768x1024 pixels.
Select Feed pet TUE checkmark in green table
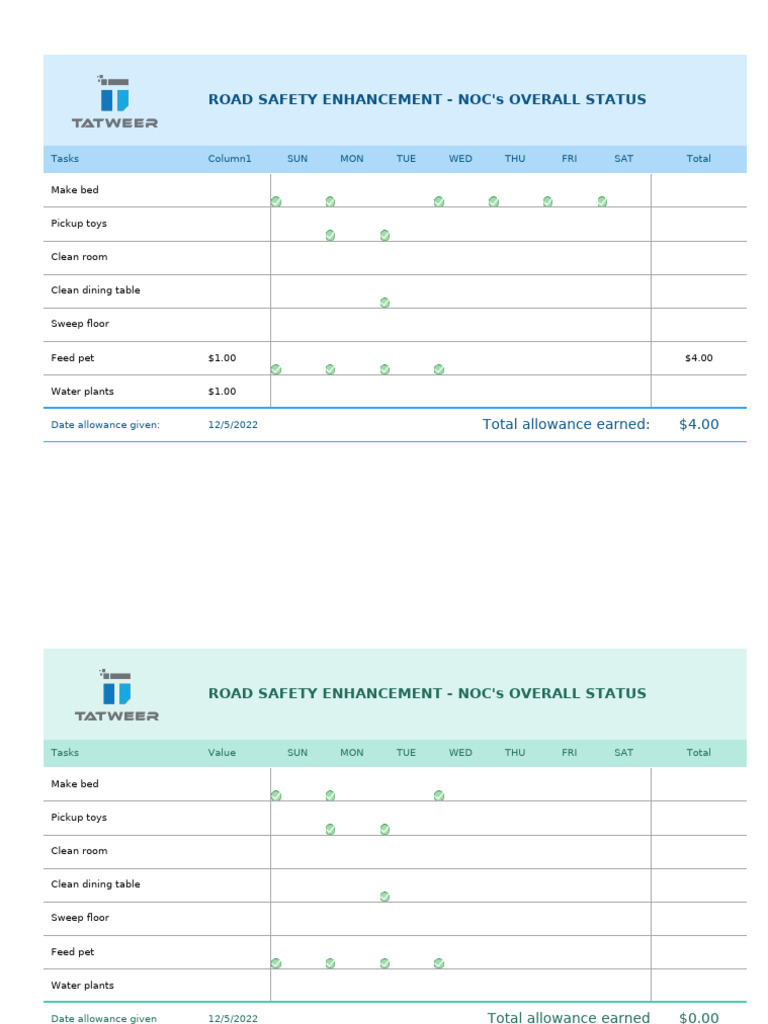(x=385, y=963)
